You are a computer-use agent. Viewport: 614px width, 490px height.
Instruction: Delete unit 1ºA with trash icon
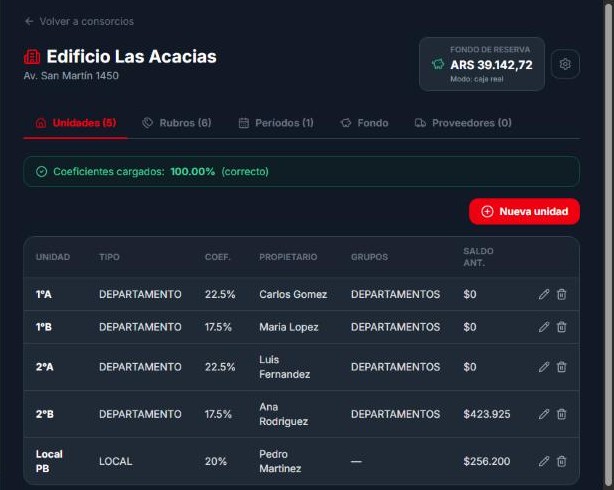[x=562, y=294]
